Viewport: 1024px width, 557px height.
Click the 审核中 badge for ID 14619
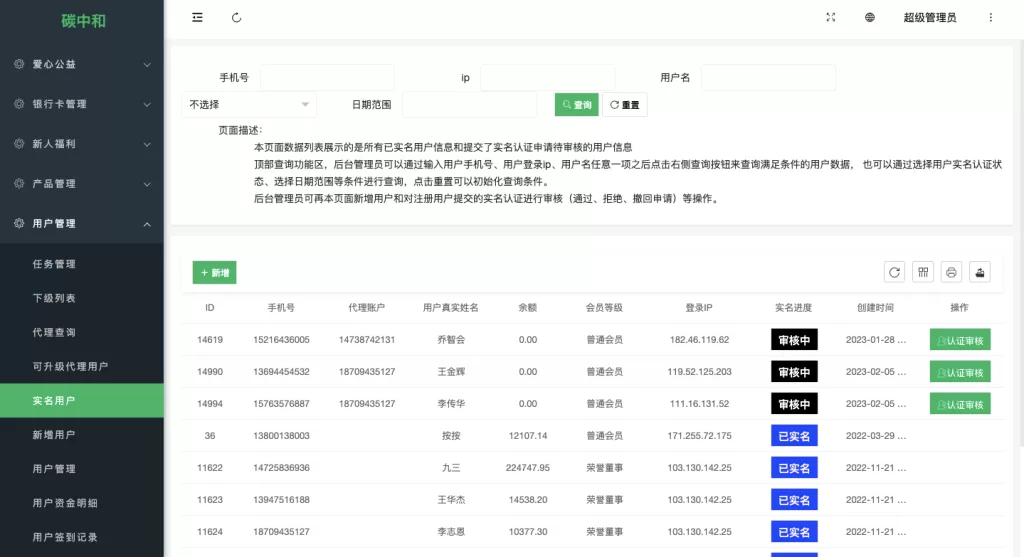click(x=794, y=340)
